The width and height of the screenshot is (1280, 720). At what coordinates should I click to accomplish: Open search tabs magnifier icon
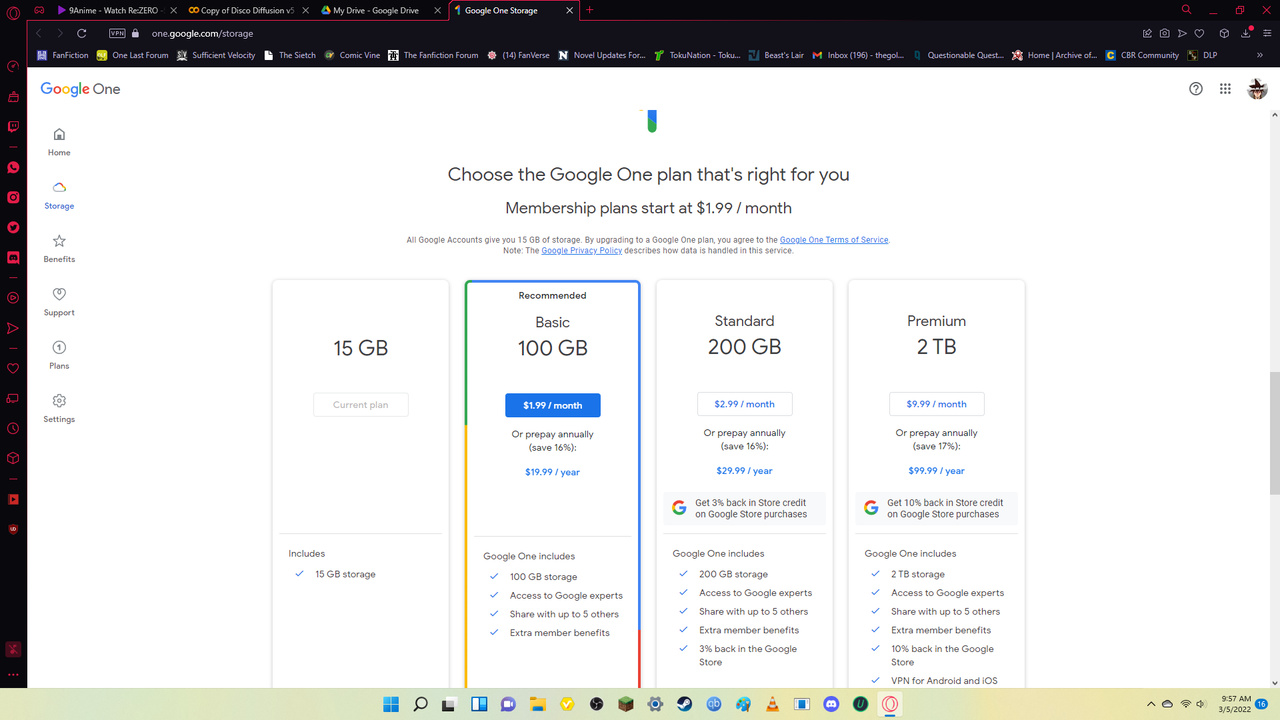1186,10
